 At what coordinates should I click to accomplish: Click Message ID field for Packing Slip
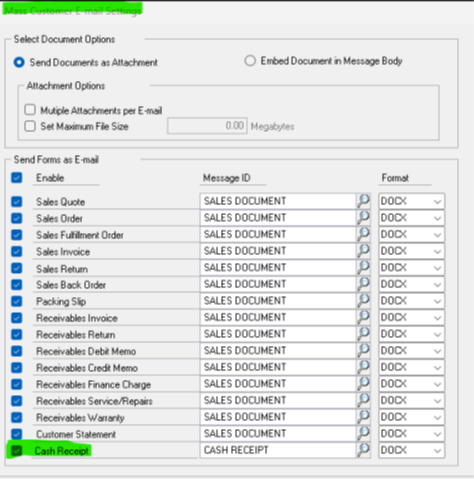278,301
